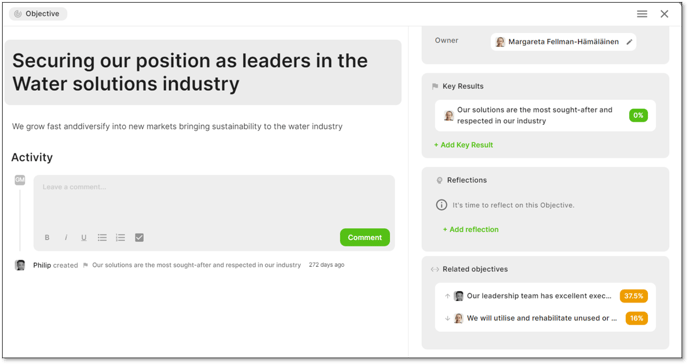Open the hamburger menu icon
This screenshot has width=688, height=364.
point(642,14)
